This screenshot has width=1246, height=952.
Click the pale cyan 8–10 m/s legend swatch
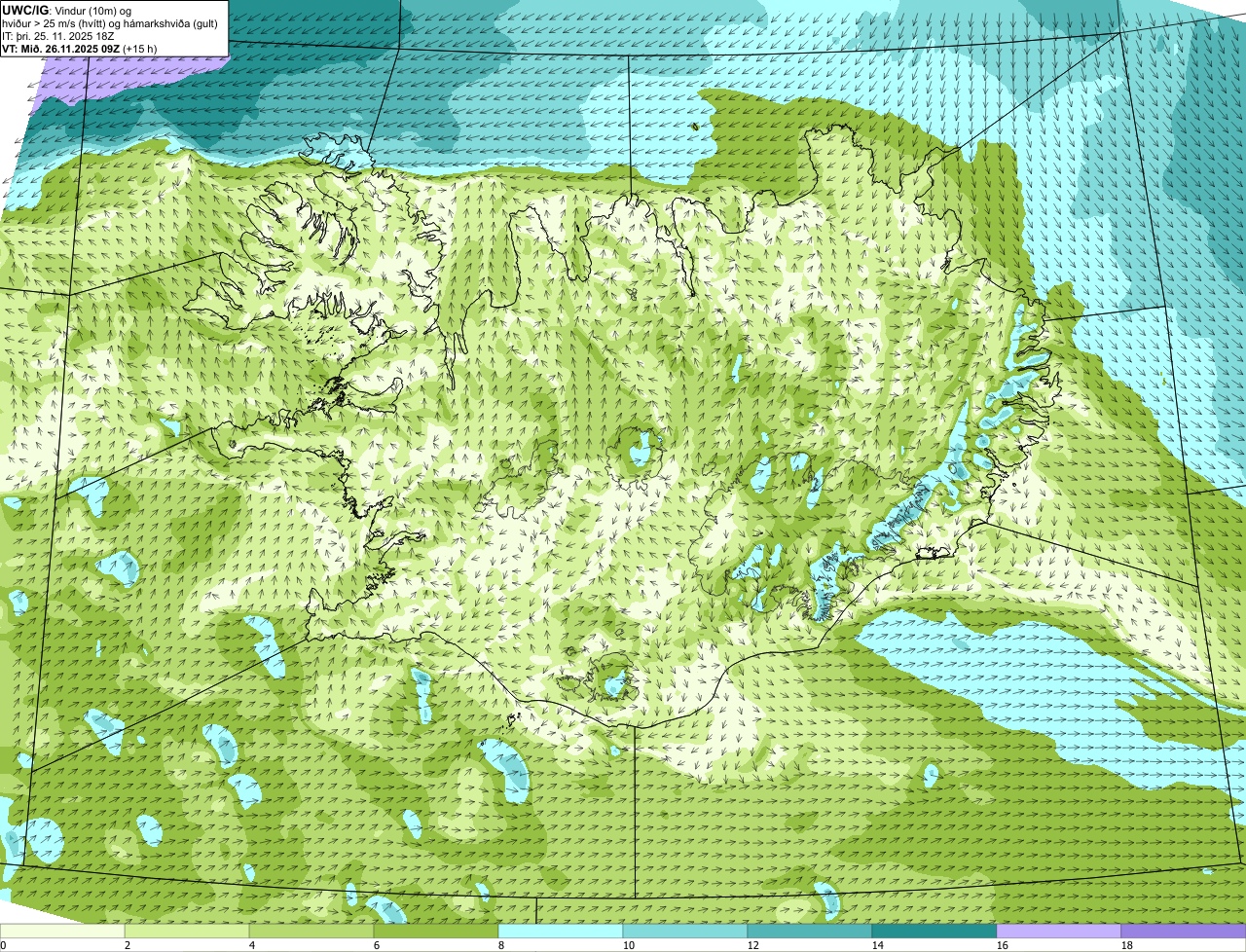point(561,931)
